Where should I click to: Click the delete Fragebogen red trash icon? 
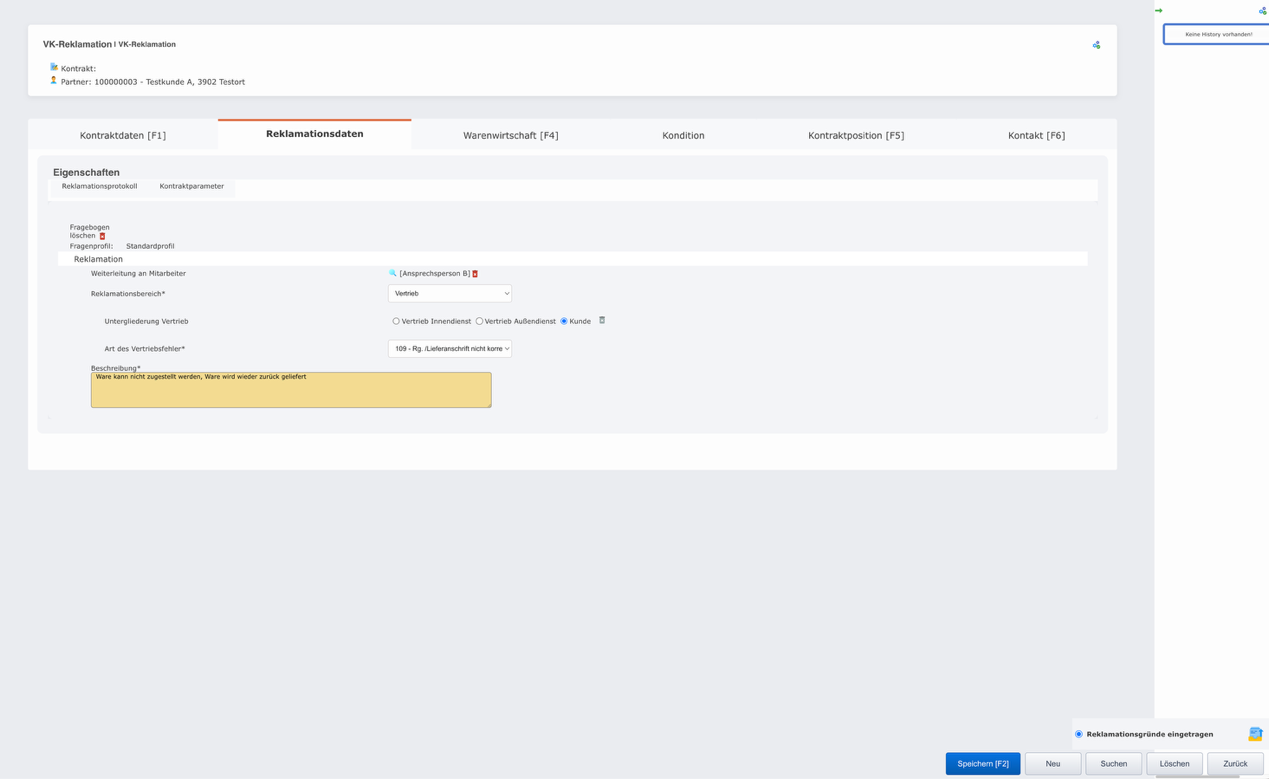(102, 237)
